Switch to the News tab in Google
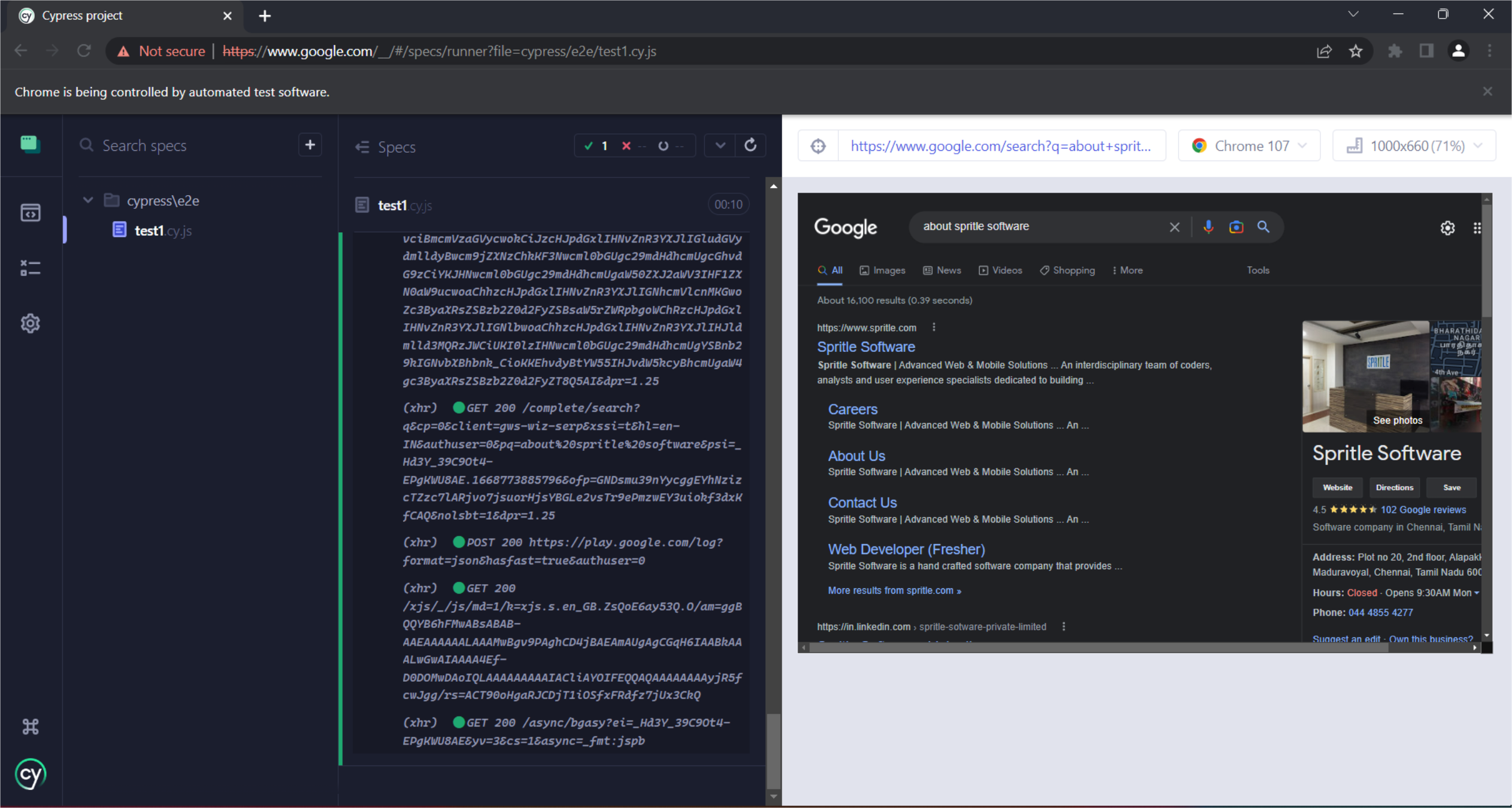This screenshot has width=1512, height=808. coord(942,271)
